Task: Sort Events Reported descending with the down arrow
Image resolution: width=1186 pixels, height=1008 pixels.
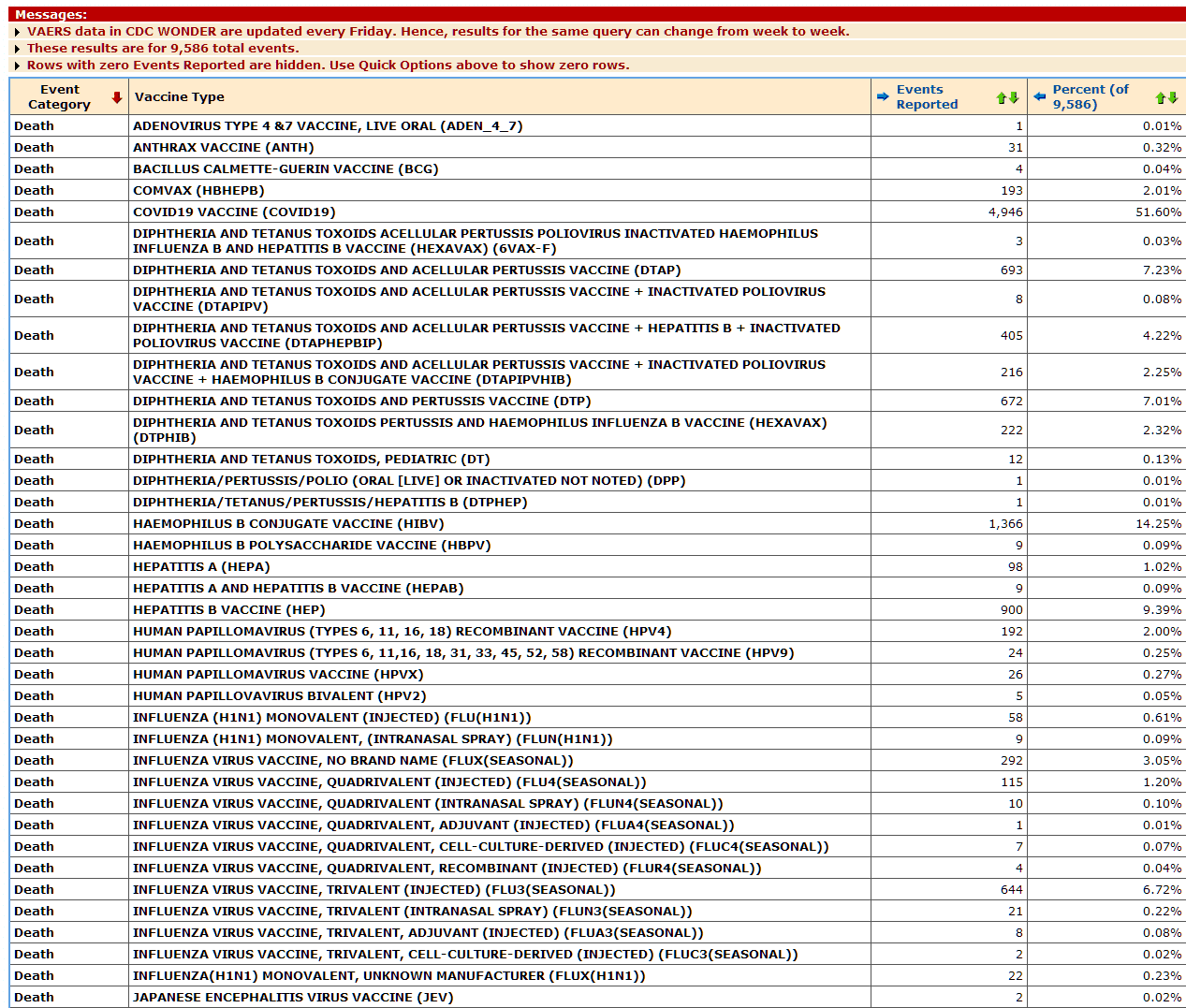Action: pos(1014,97)
